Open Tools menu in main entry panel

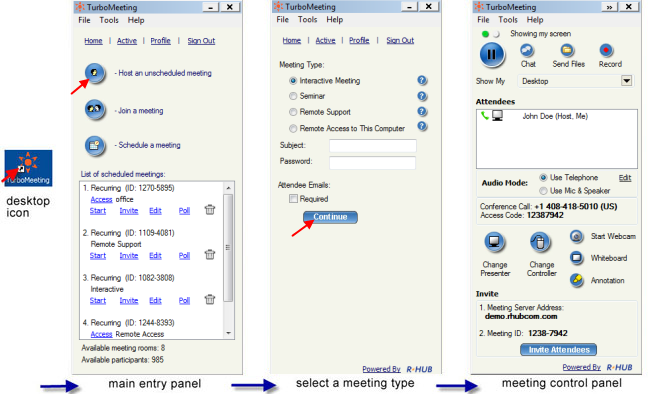point(109,20)
